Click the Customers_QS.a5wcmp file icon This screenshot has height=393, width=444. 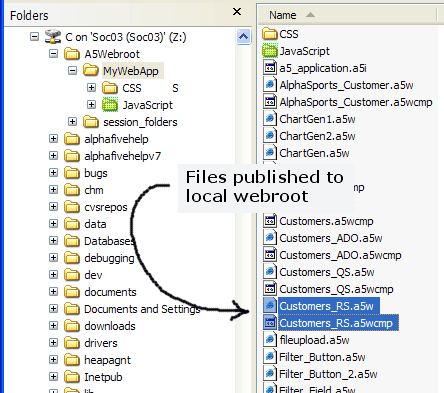(270, 289)
